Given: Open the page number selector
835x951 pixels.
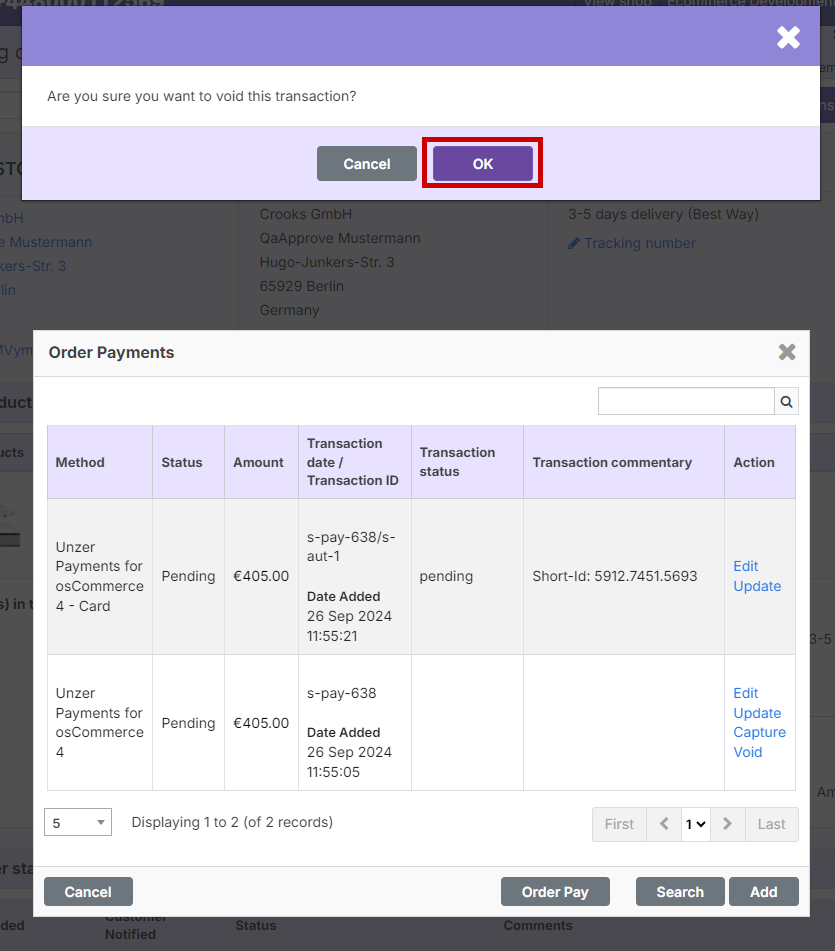Looking at the screenshot, I should (696, 824).
